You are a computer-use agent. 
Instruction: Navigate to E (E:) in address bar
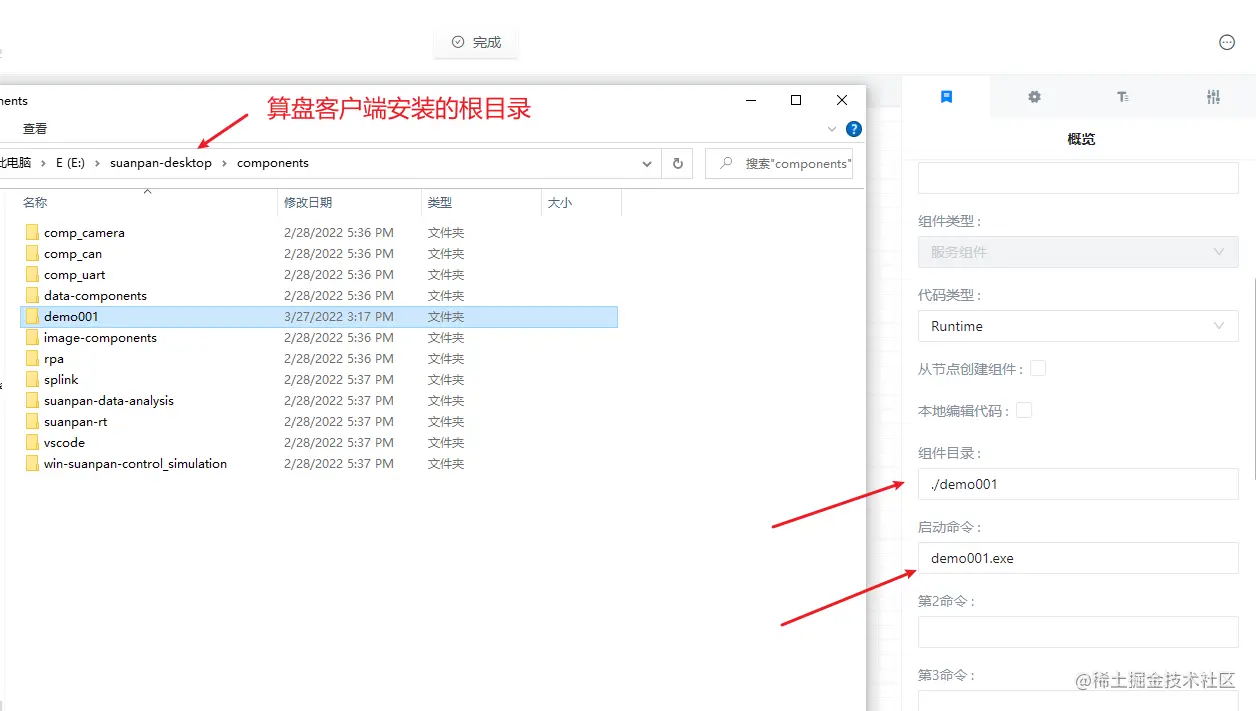tap(70, 163)
